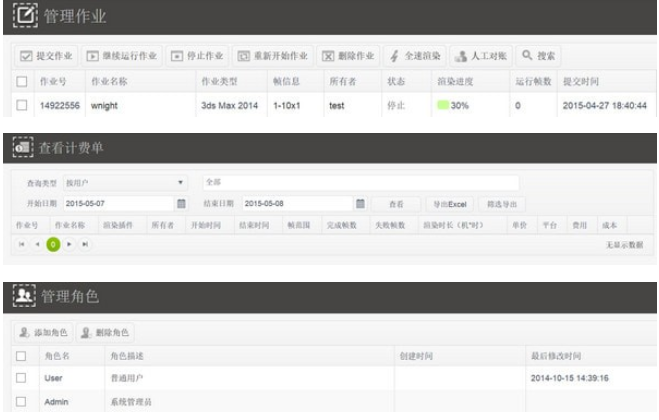Click the 查看计费单 header billing icon
Image resolution: width=659 pixels, height=420 pixels.
click(23, 147)
